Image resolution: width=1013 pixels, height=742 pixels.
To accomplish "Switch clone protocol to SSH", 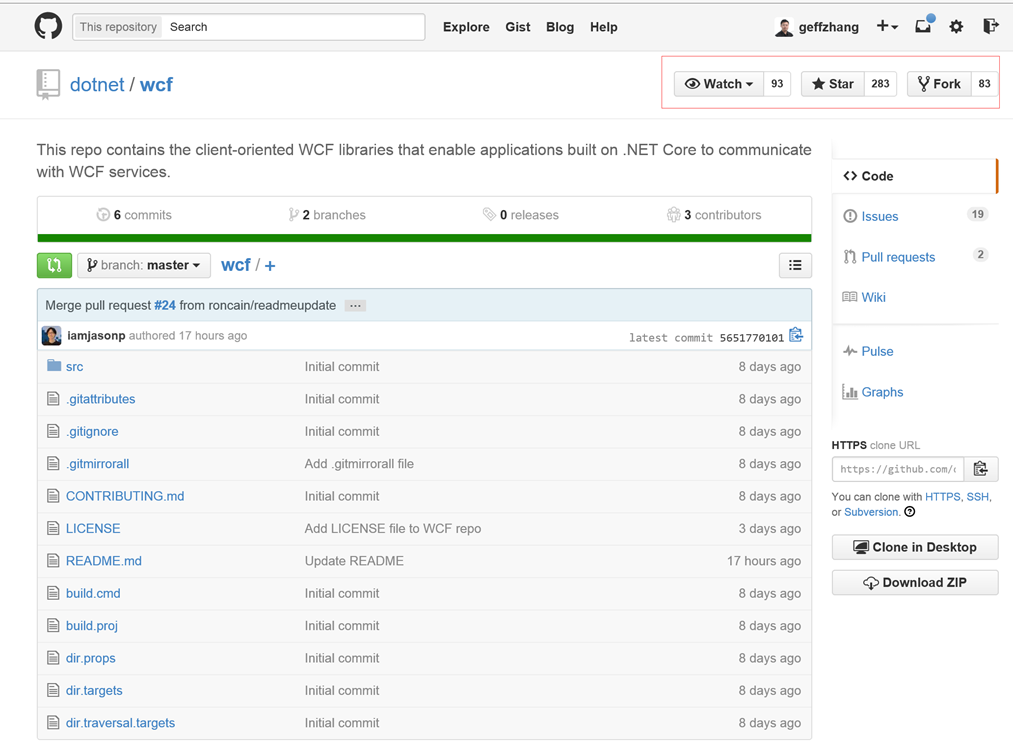I will point(977,497).
